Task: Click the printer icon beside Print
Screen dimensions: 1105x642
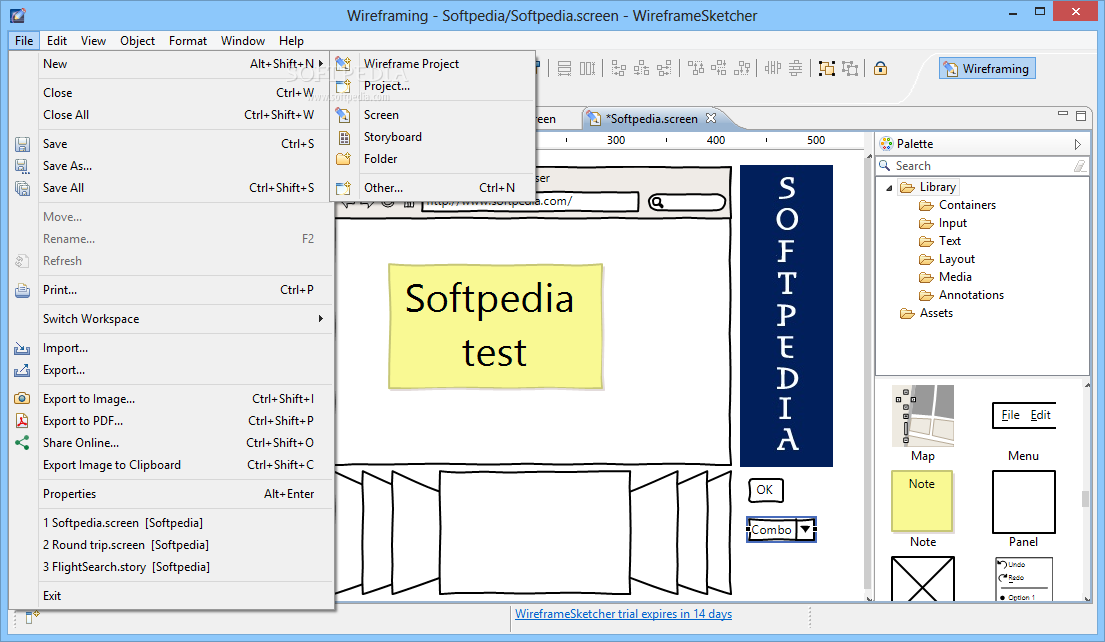Action: (23, 290)
